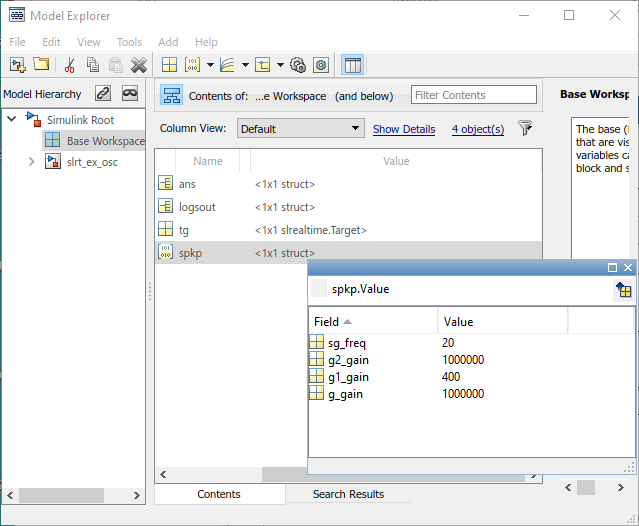Click the Cut scissors icon
Image resolution: width=639 pixels, height=526 pixels.
pos(69,65)
